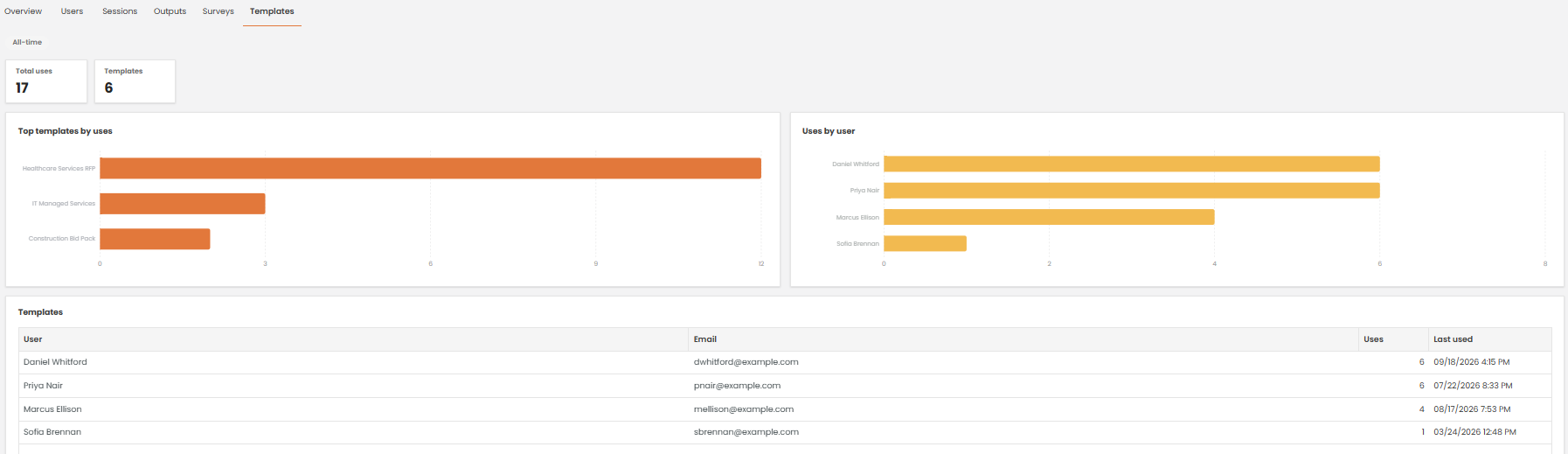The width and height of the screenshot is (1568, 454).
Task: Select Marcus Ellison table row name
Action: pyautogui.click(x=52, y=409)
